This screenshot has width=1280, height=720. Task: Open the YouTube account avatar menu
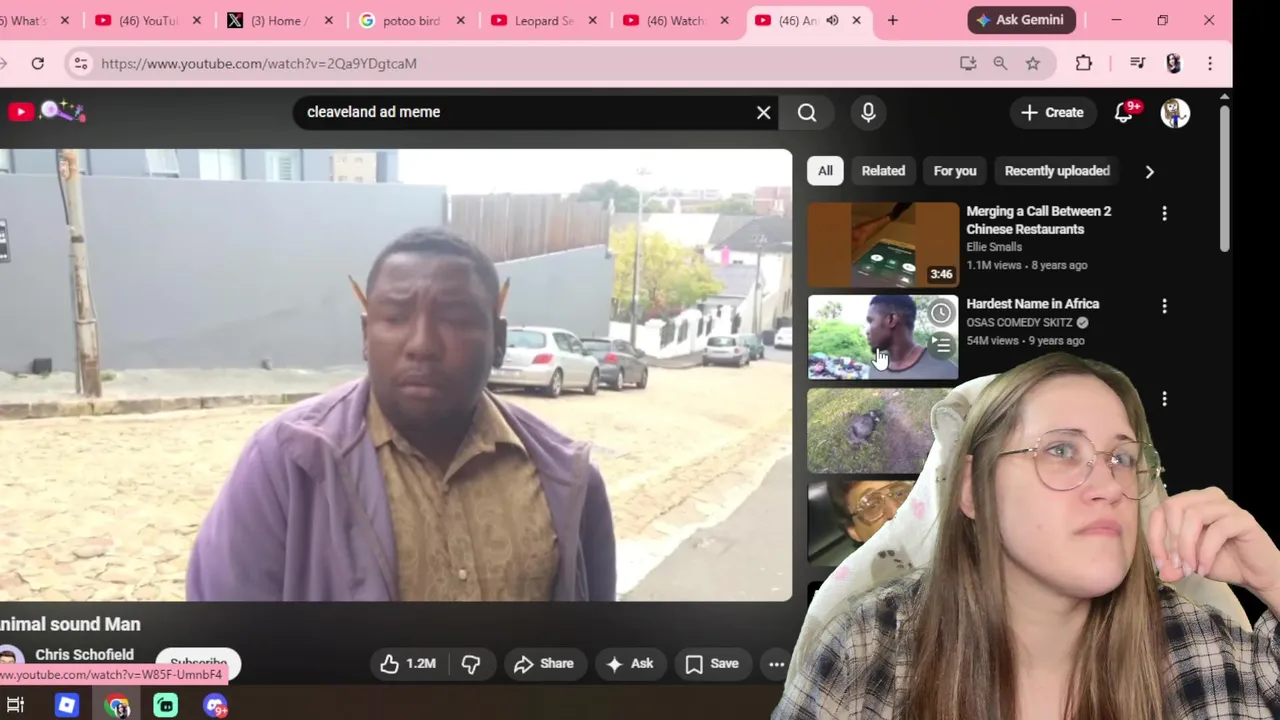coord(1175,112)
